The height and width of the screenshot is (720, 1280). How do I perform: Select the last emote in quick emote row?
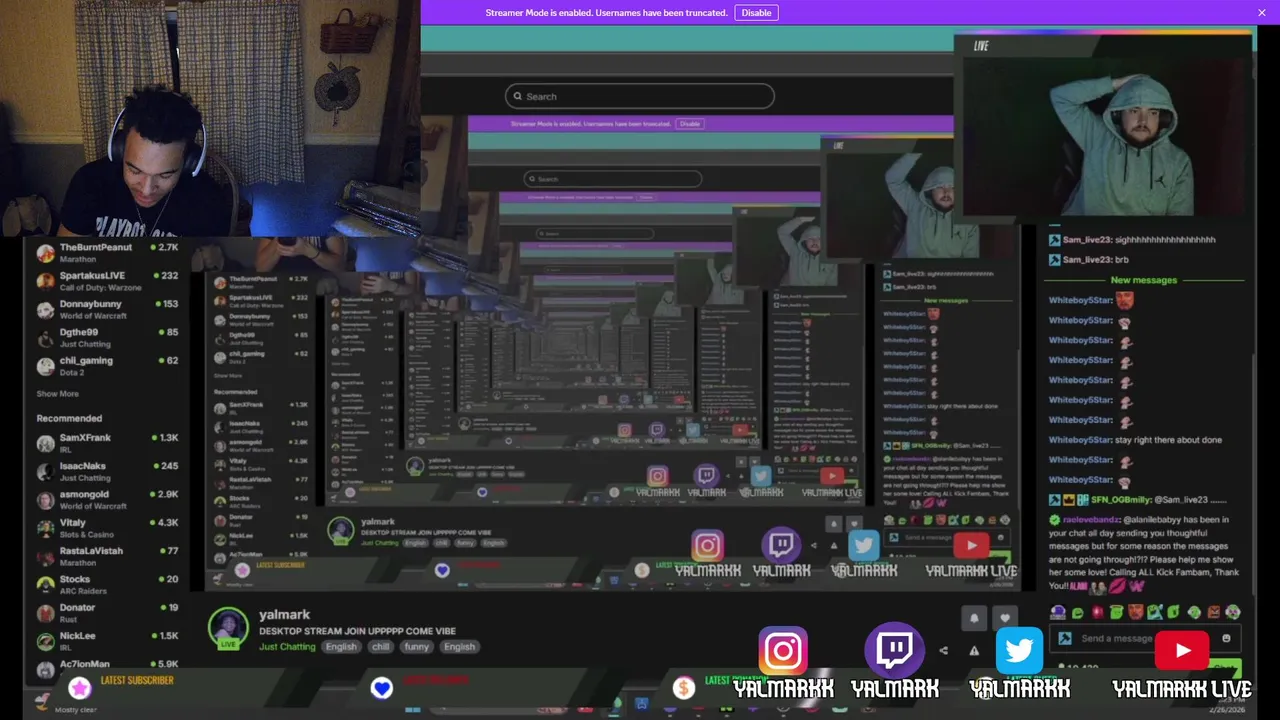pos(1233,612)
